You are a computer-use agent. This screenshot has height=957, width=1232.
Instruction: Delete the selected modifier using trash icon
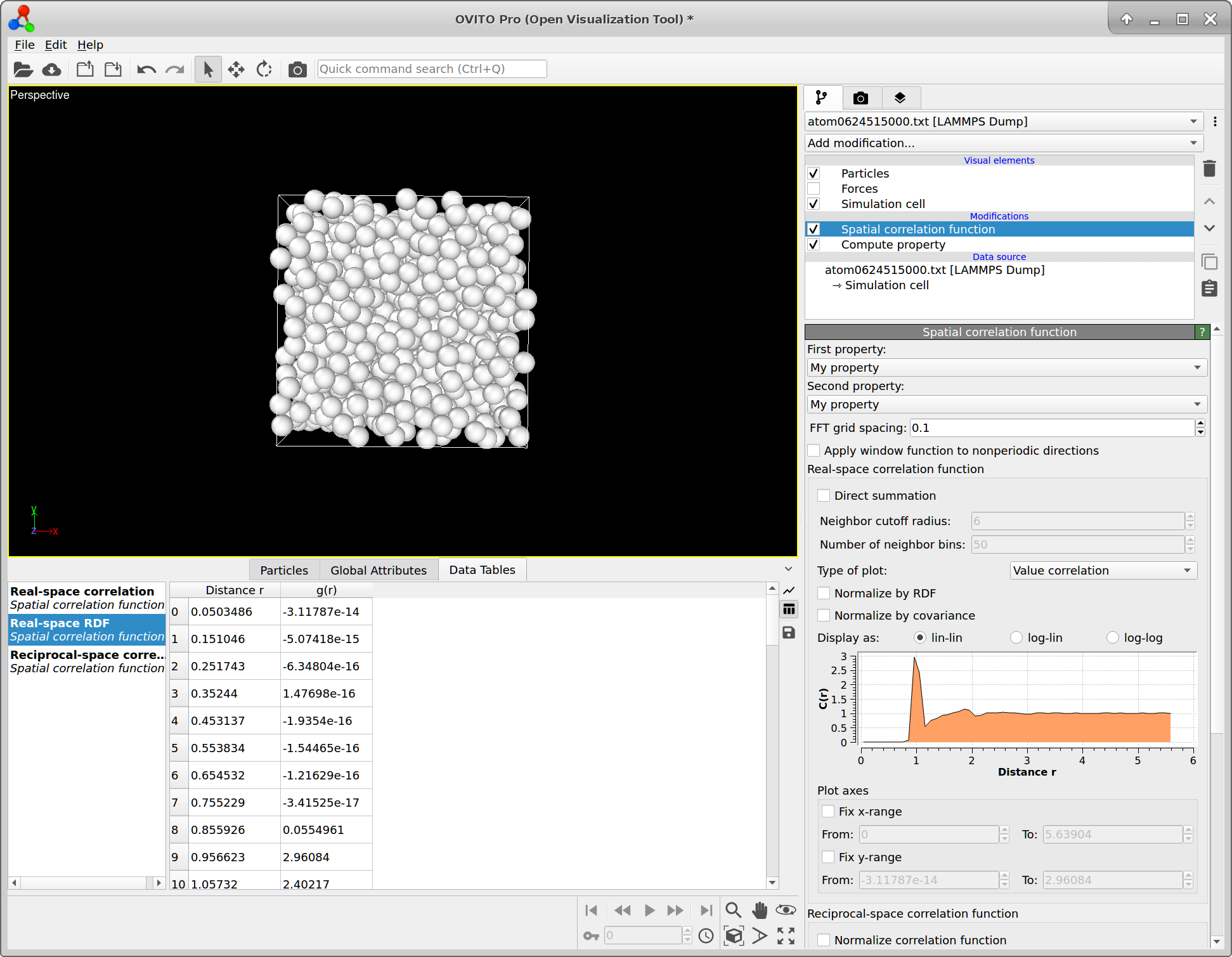click(x=1209, y=168)
